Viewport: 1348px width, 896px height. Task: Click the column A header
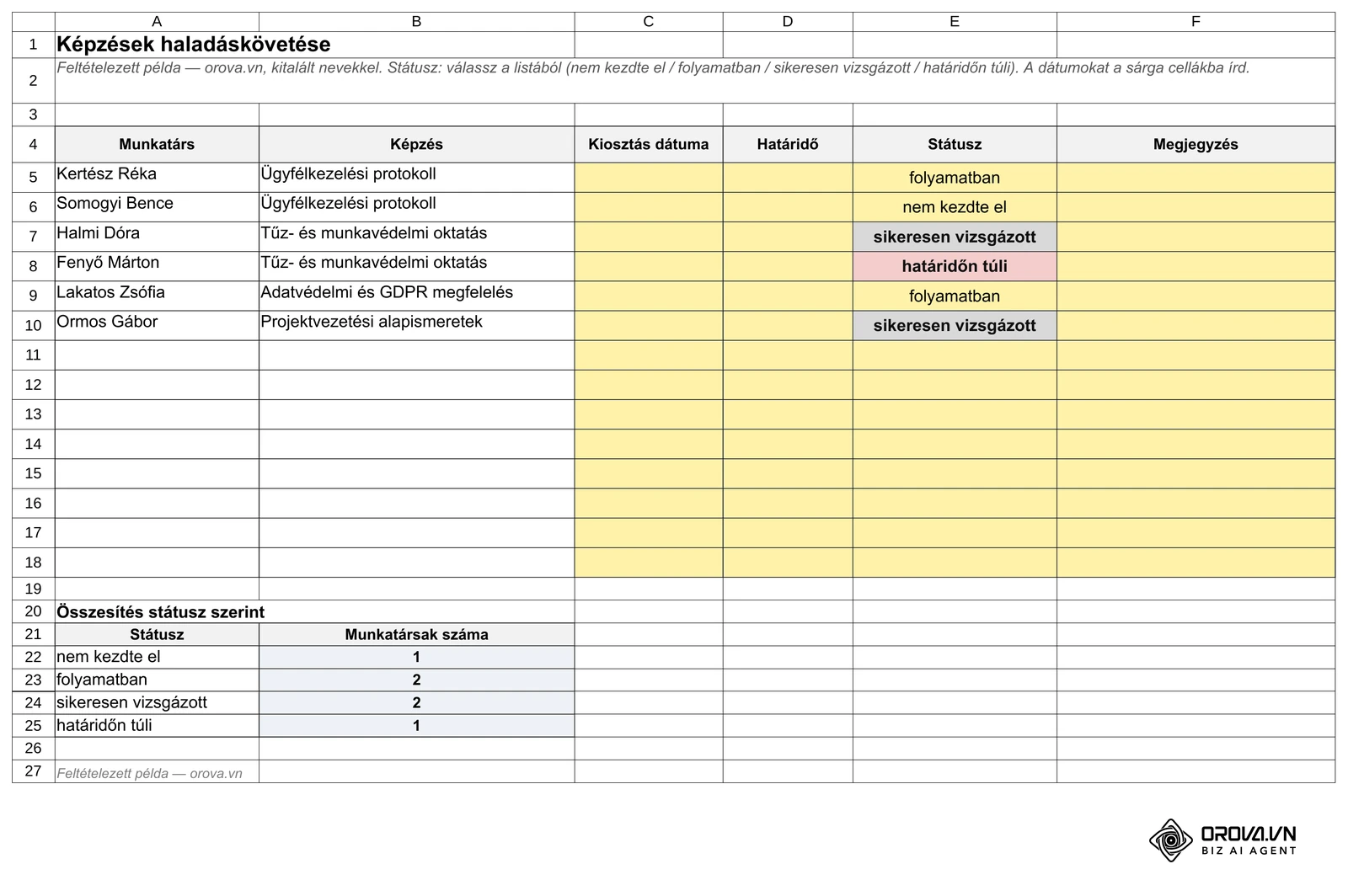coord(157,22)
